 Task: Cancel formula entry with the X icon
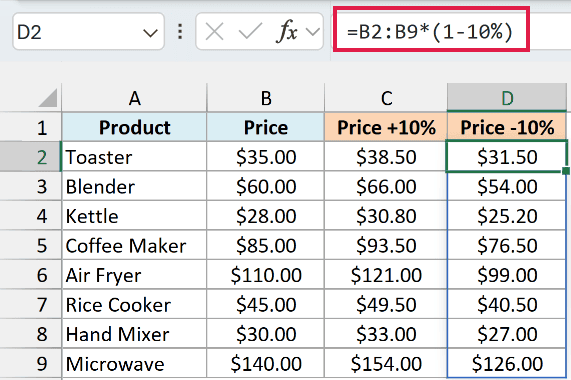tap(214, 32)
